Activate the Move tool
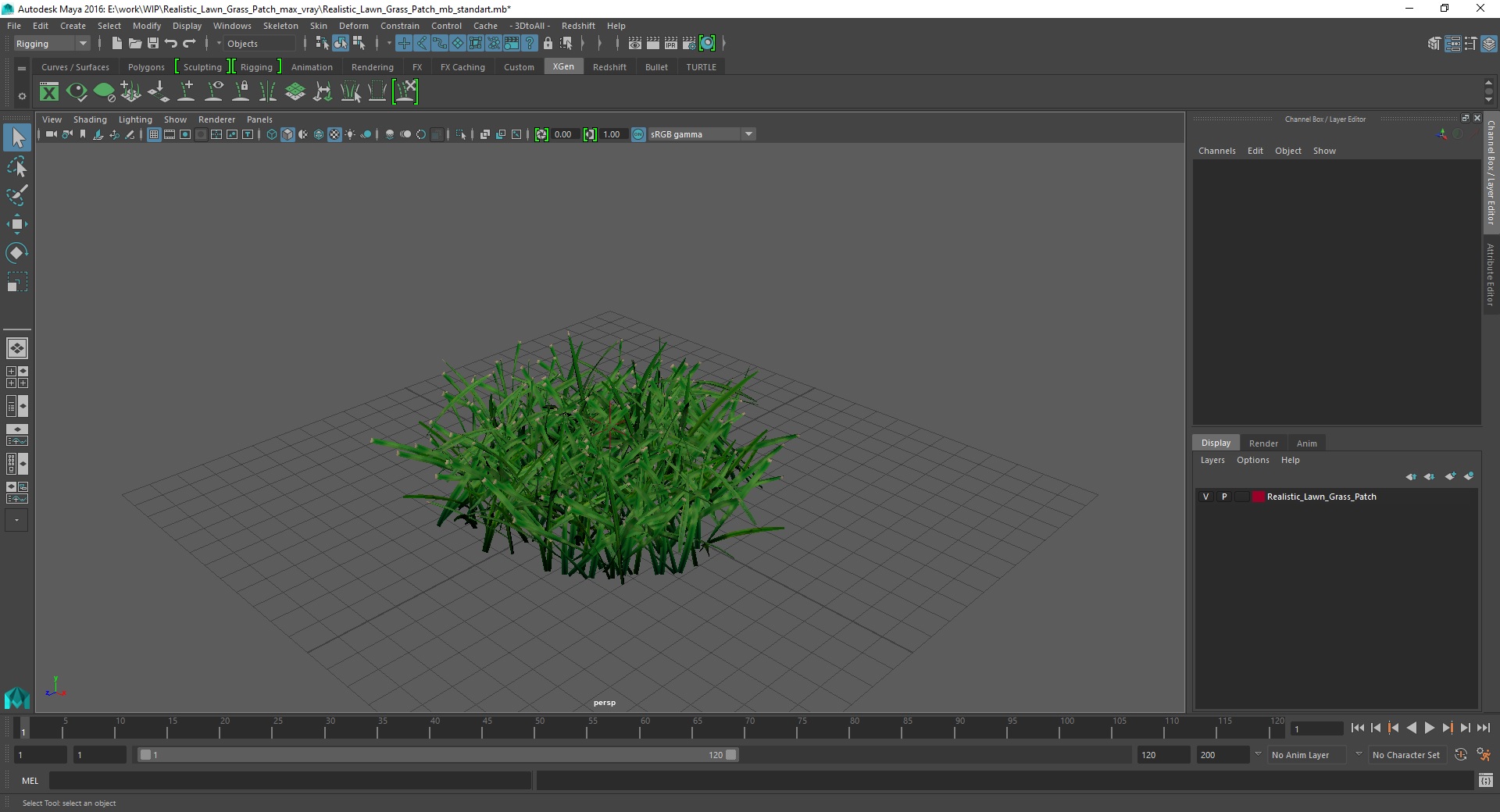 point(17,224)
